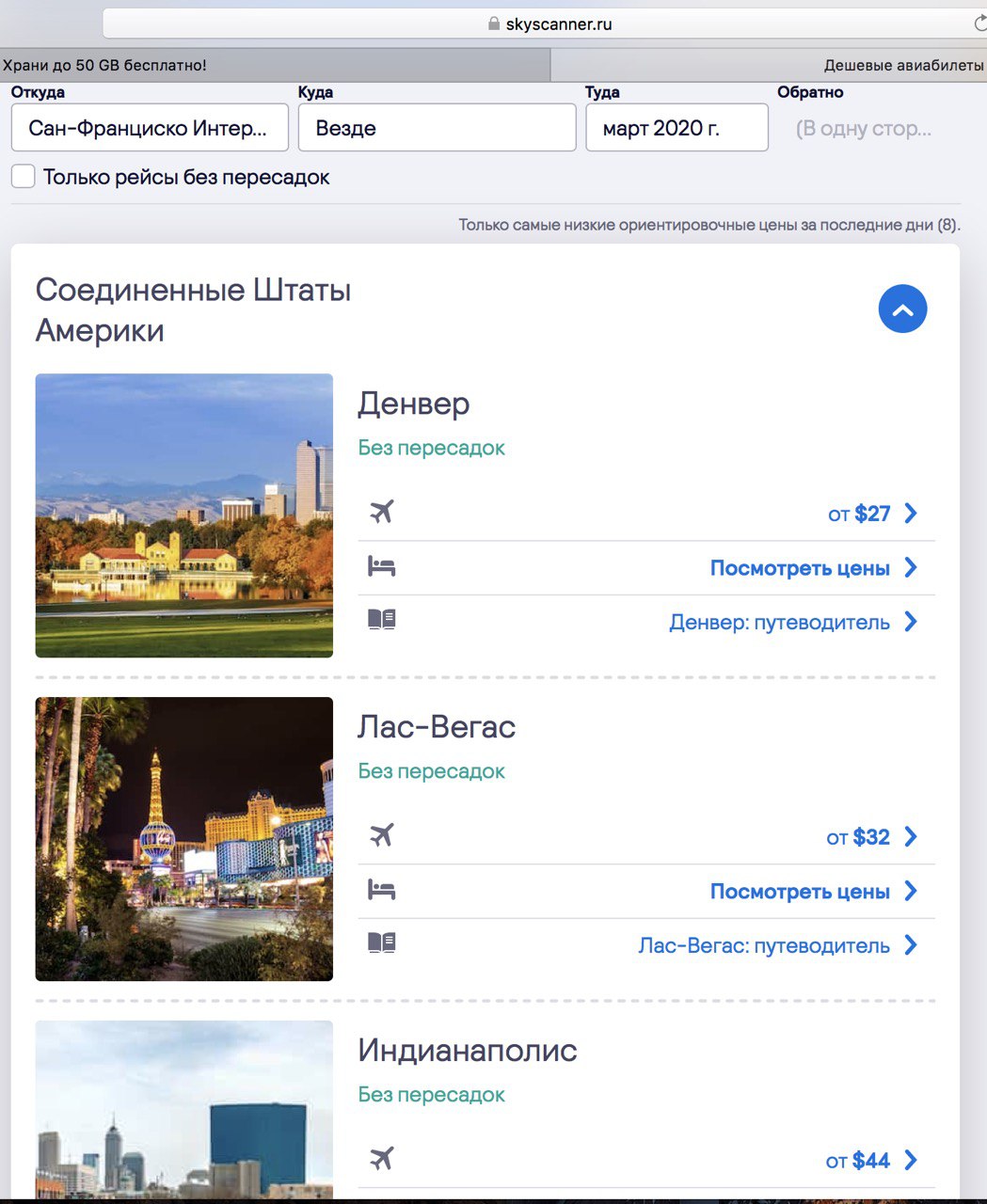Click the airplane icon in Индианаполис row
Screen dimensions: 987x1204
click(x=381, y=1159)
